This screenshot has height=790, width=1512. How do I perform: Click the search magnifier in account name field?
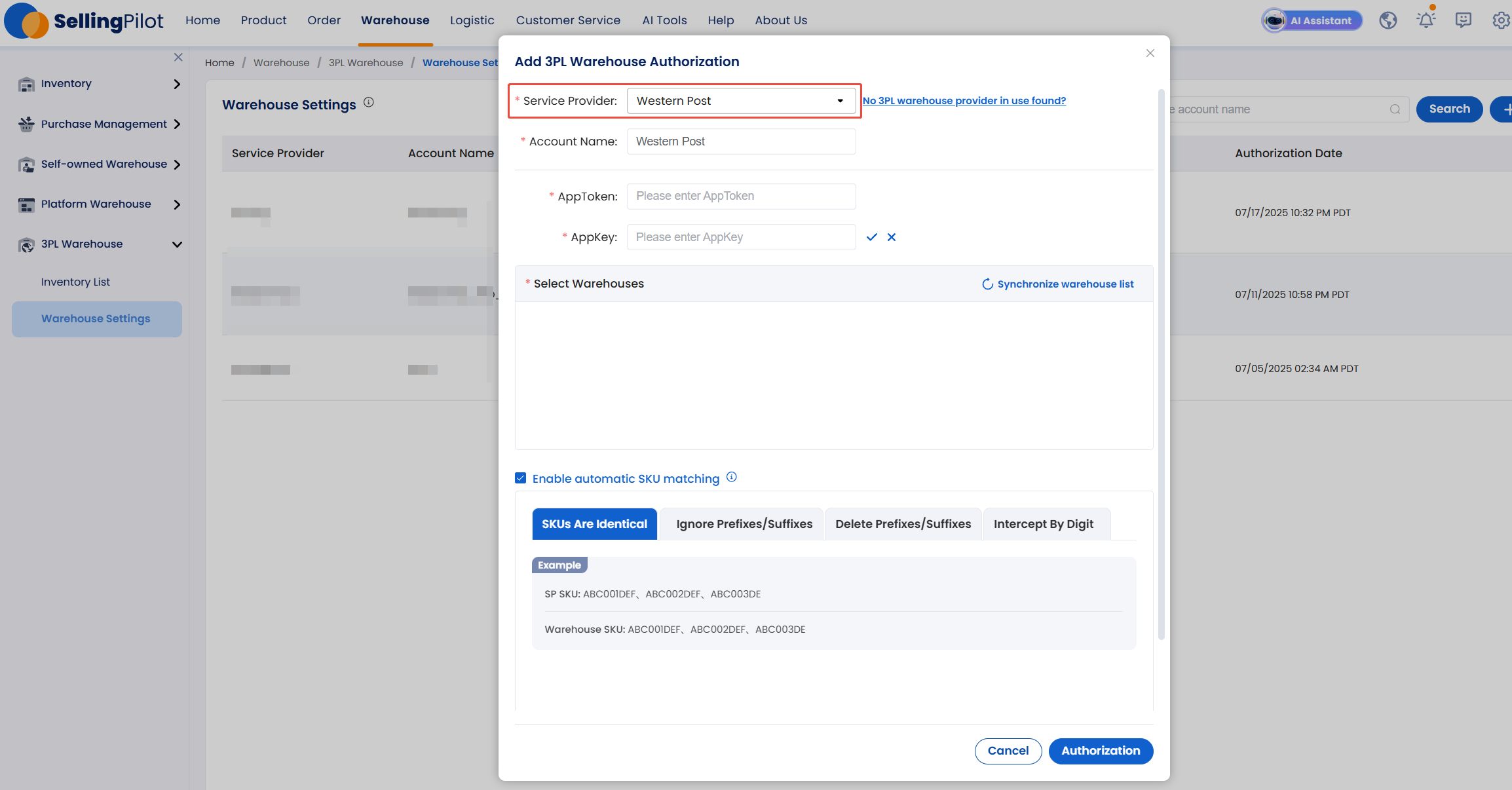1395,109
